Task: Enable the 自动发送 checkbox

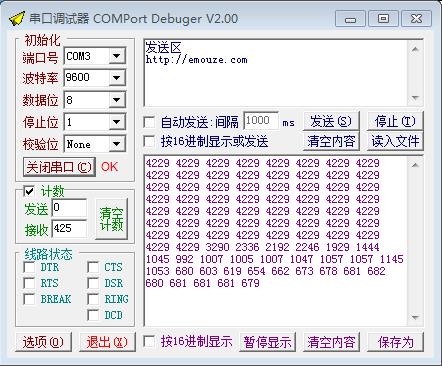Action: (x=149, y=122)
